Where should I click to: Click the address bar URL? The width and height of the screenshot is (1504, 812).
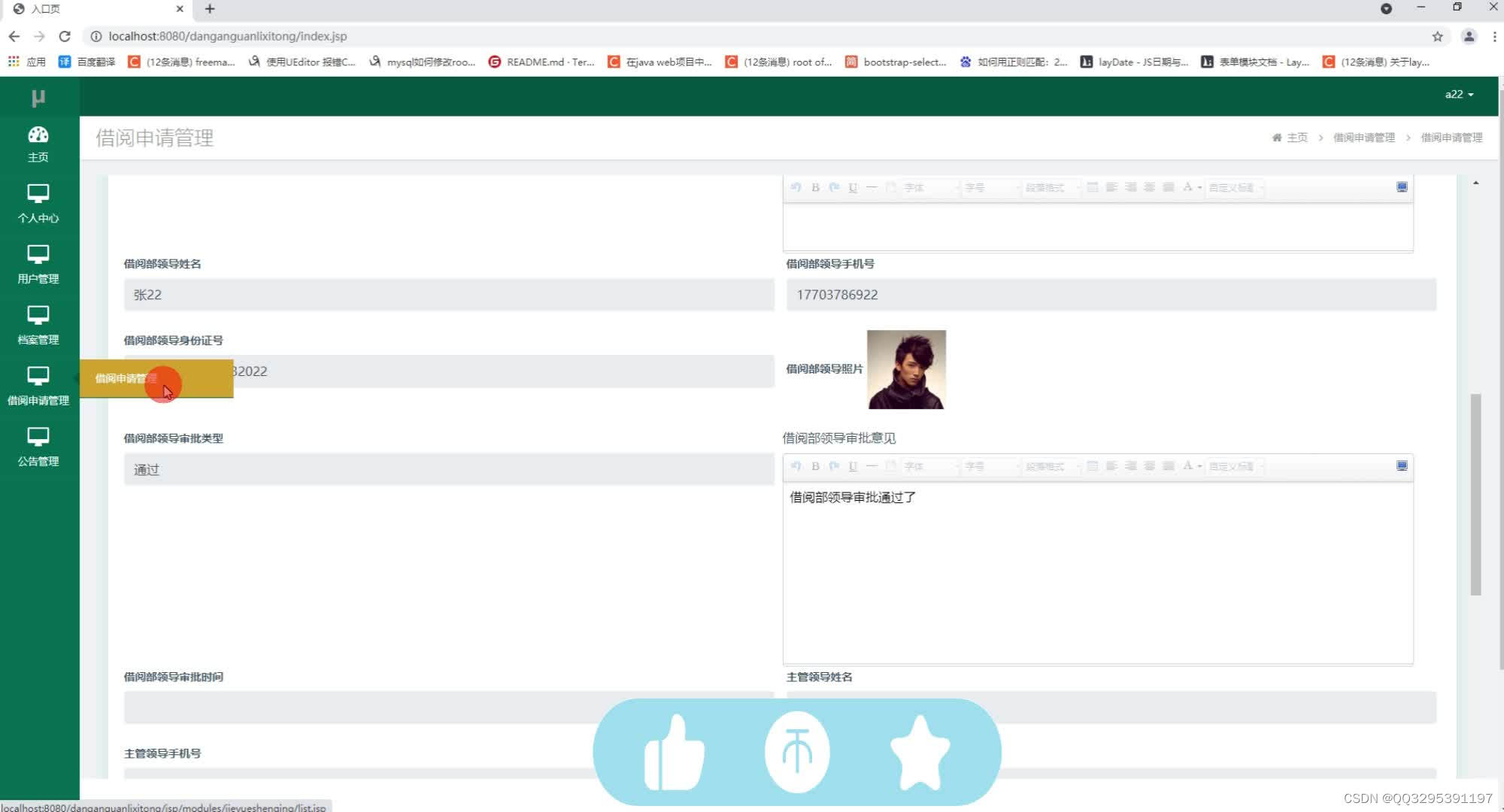[x=227, y=36]
